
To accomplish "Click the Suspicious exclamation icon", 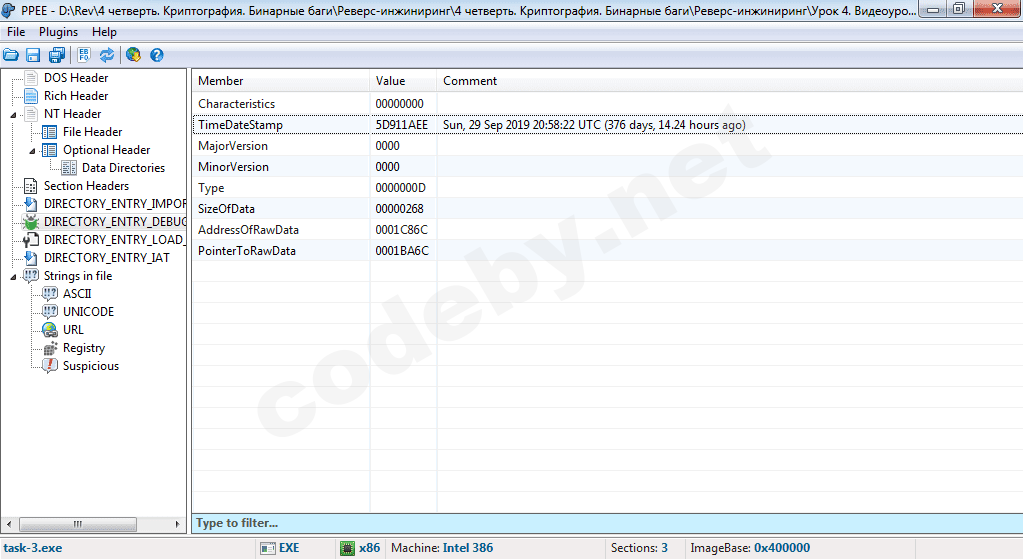I will (50, 366).
